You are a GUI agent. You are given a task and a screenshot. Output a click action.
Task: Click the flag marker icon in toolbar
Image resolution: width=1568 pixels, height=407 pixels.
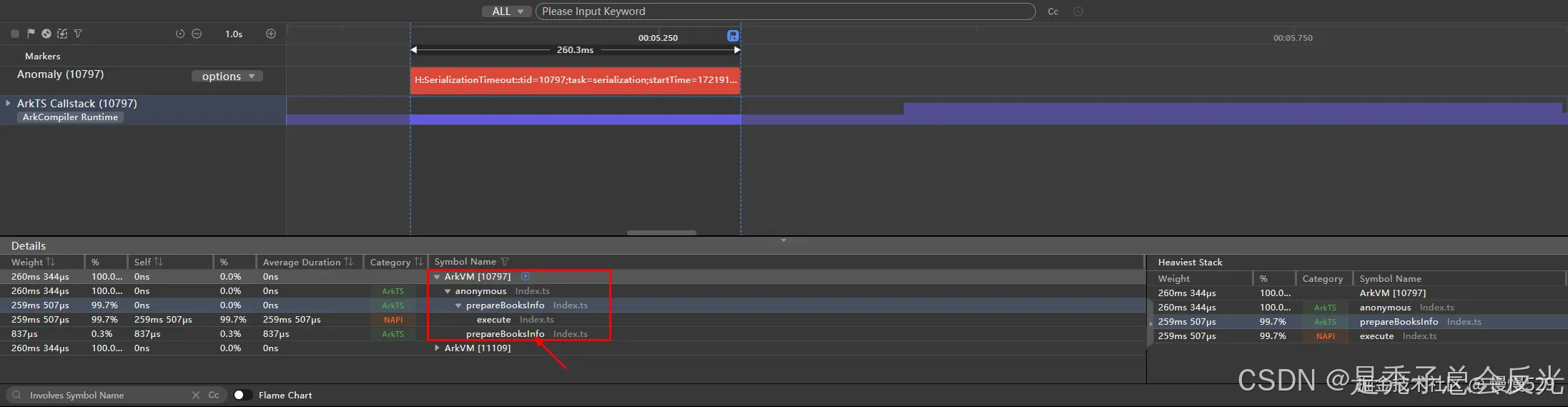pos(31,34)
